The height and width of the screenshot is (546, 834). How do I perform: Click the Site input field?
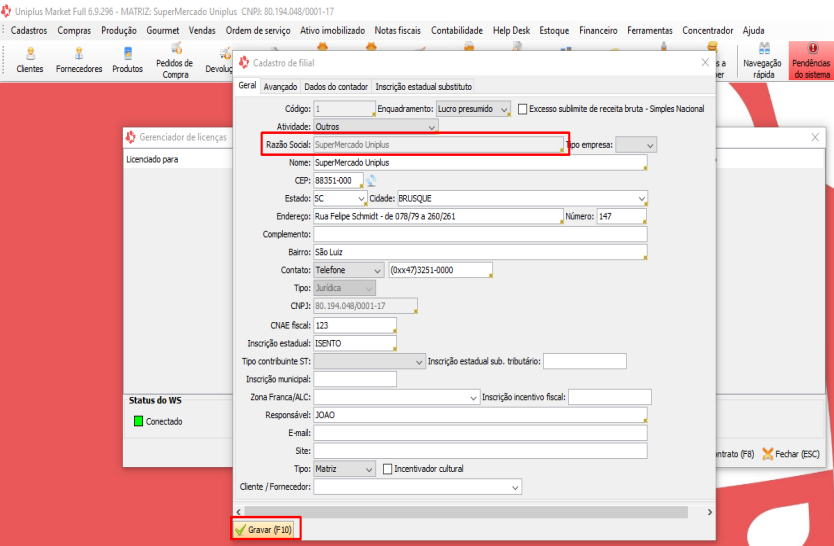click(x=480, y=451)
